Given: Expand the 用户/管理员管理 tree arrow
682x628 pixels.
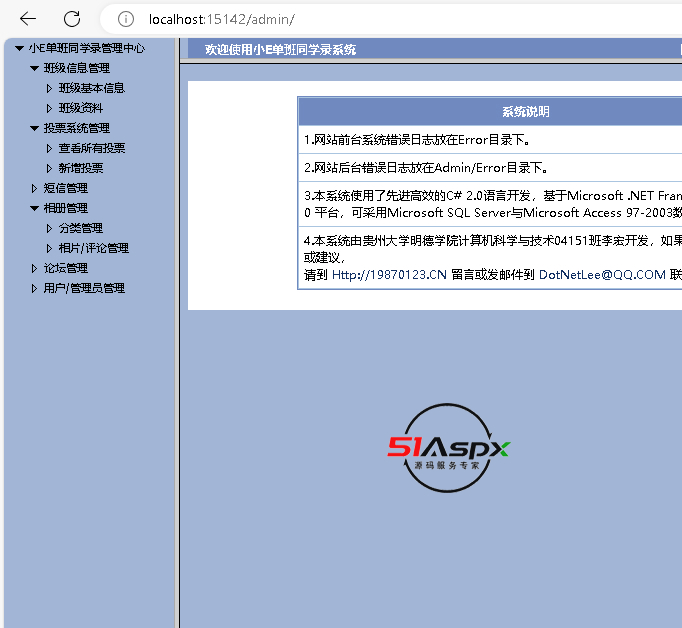Looking at the screenshot, I should click(x=34, y=288).
